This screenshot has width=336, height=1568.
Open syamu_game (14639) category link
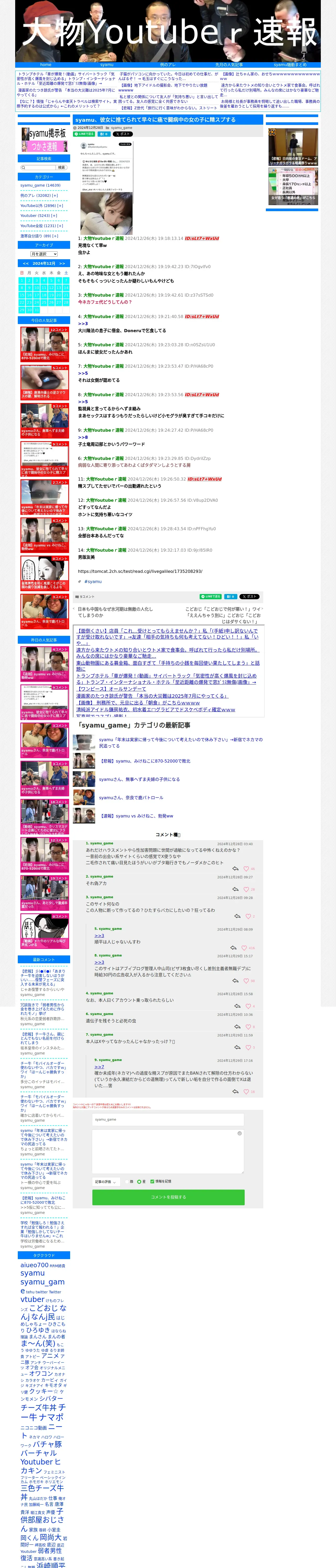click(40, 185)
